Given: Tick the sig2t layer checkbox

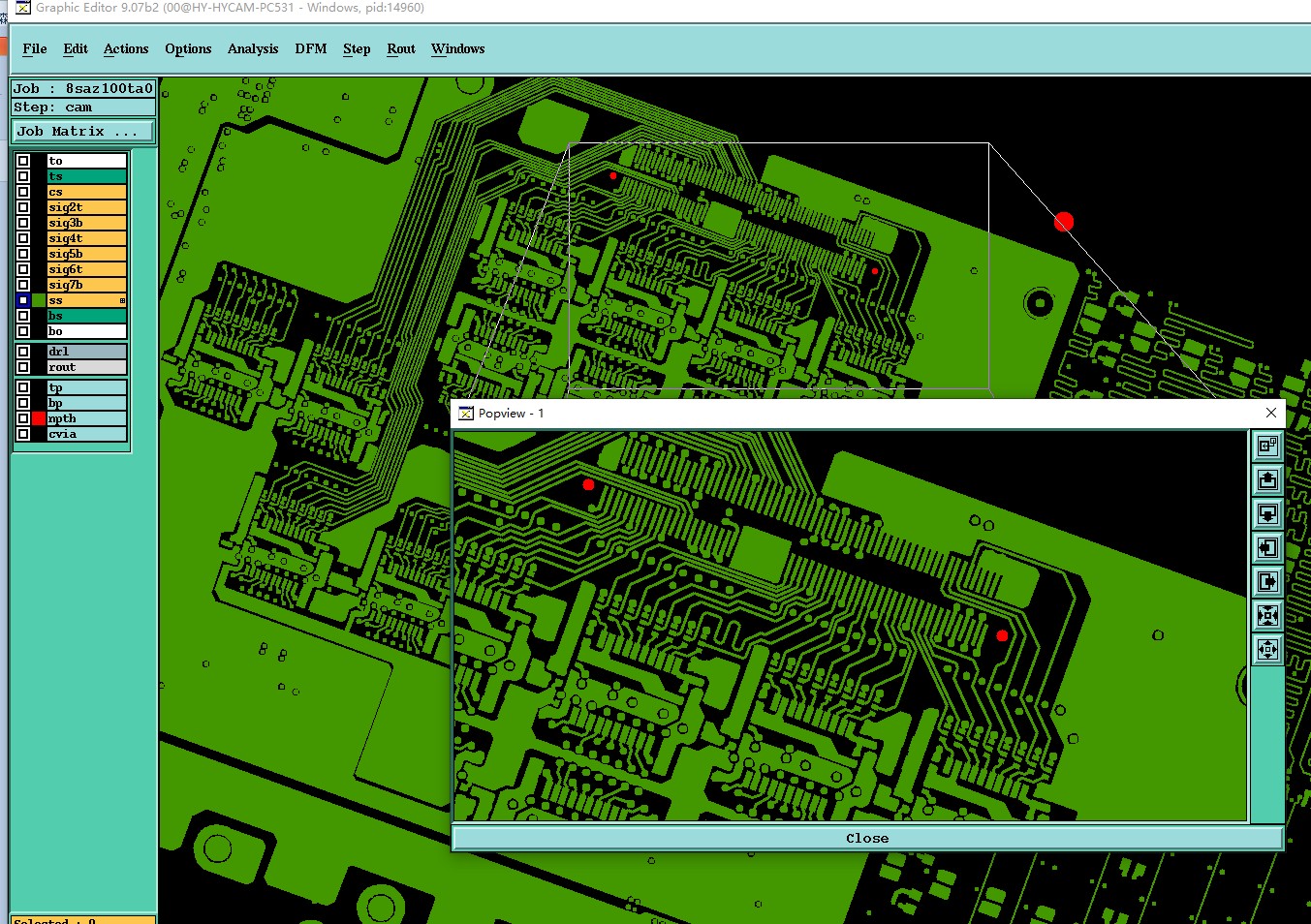Looking at the screenshot, I should pos(23,207).
